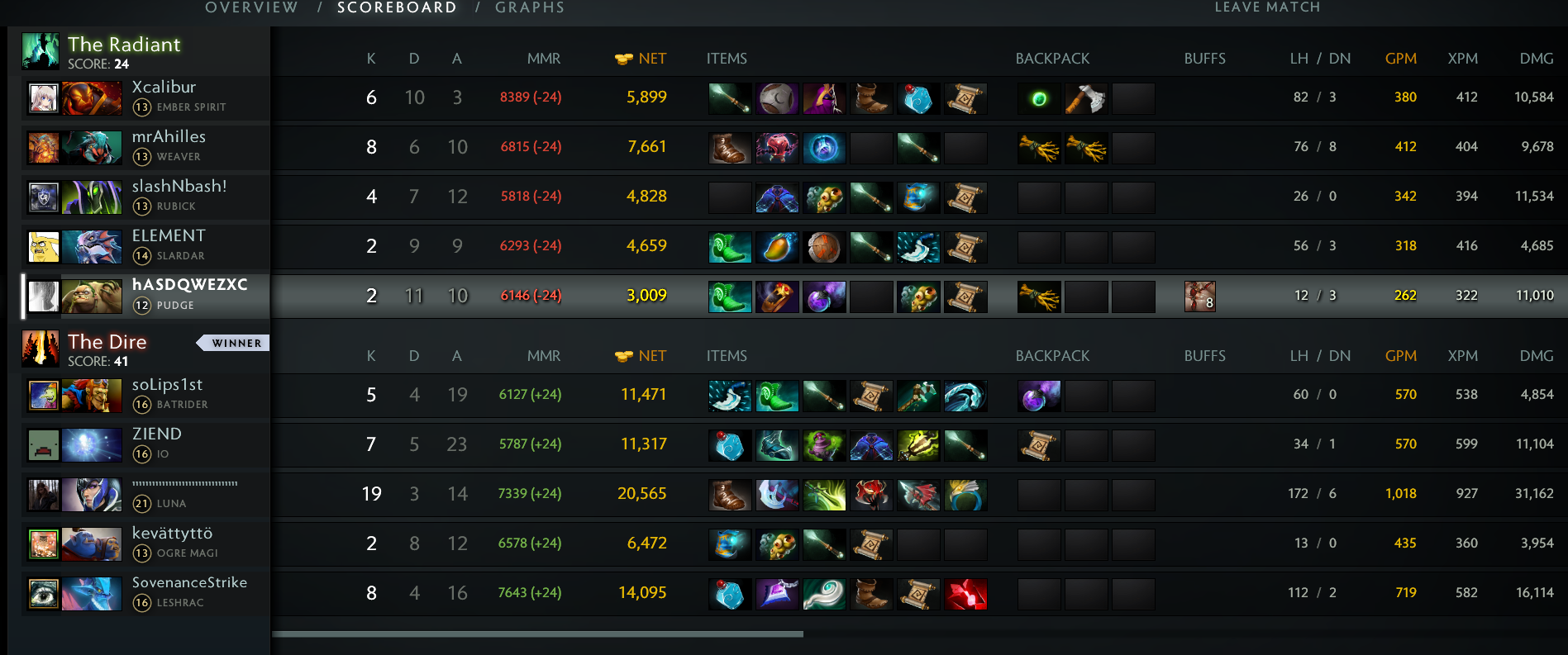
Task: Click the Dire team logo icon
Action: [x=41, y=349]
